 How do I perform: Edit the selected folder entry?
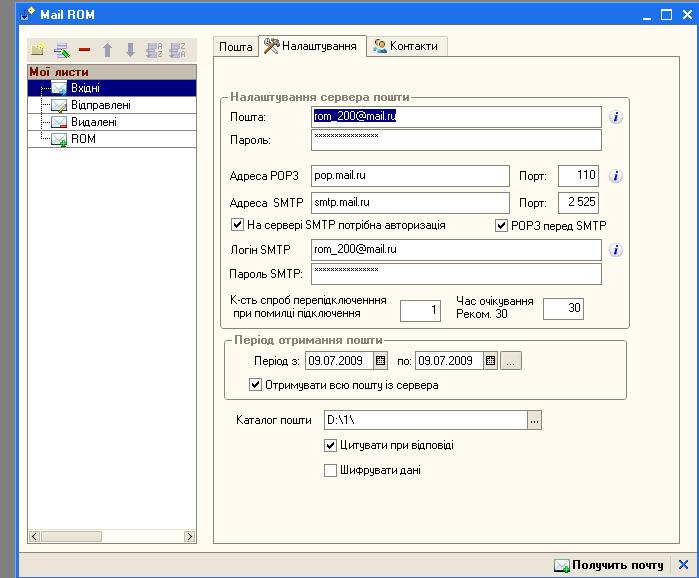pyautogui.click(x=62, y=50)
